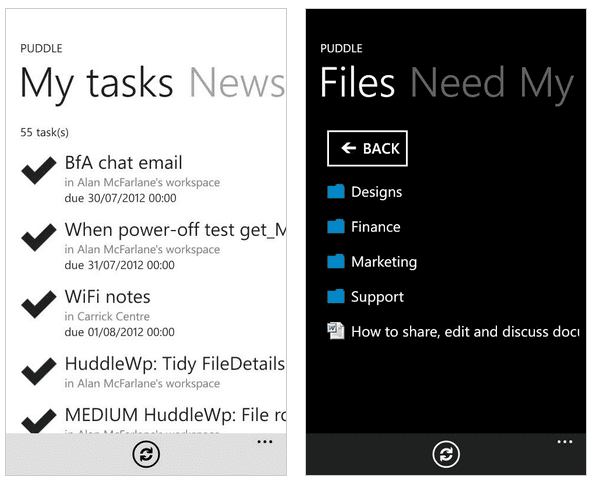Click the workspace label under HuddleWp: Tidy FileDetails
The width and height of the screenshot is (594, 481).
click(x=142, y=384)
